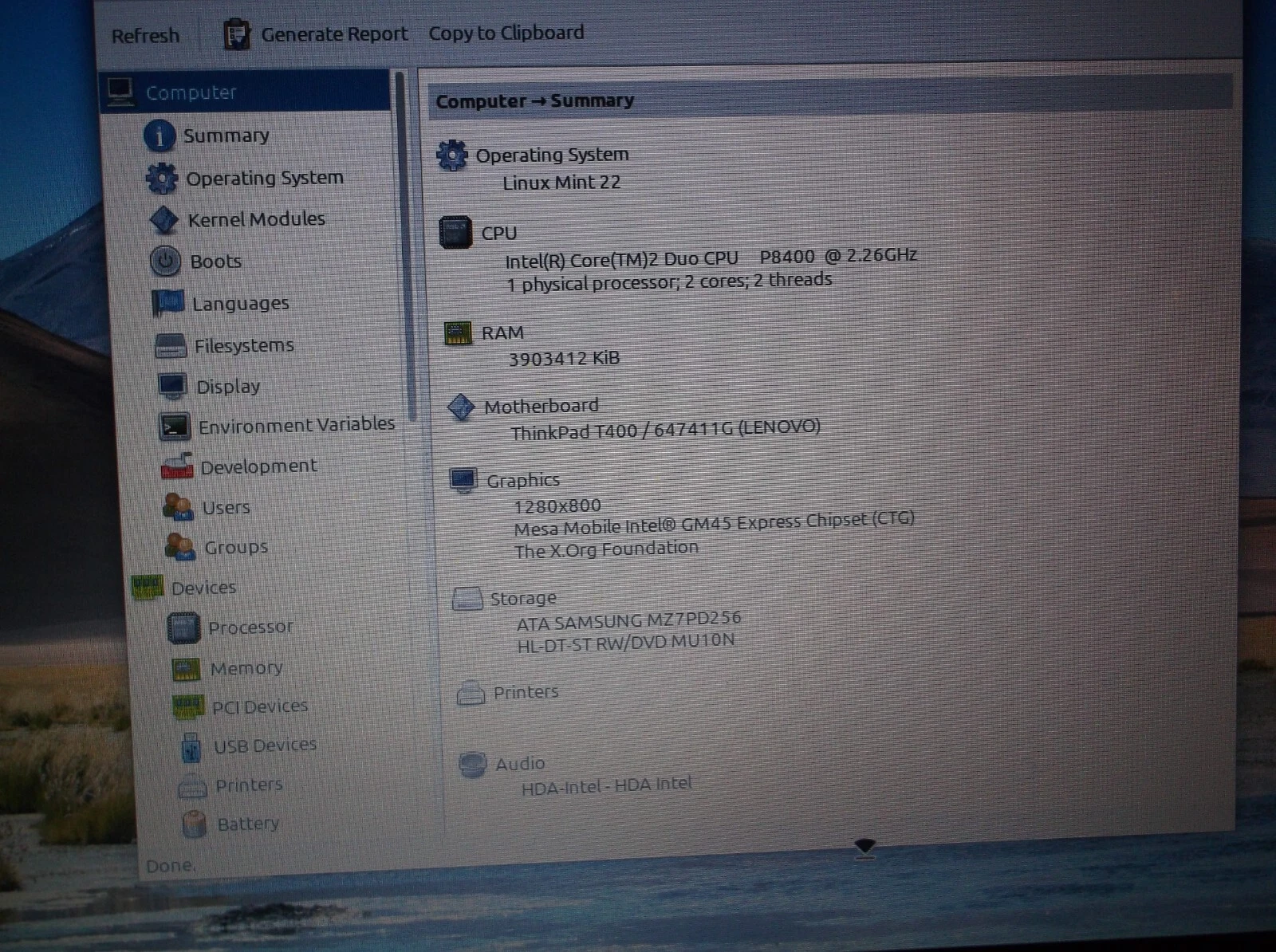Select Development in sidebar

pyautogui.click(x=258, y=466)
